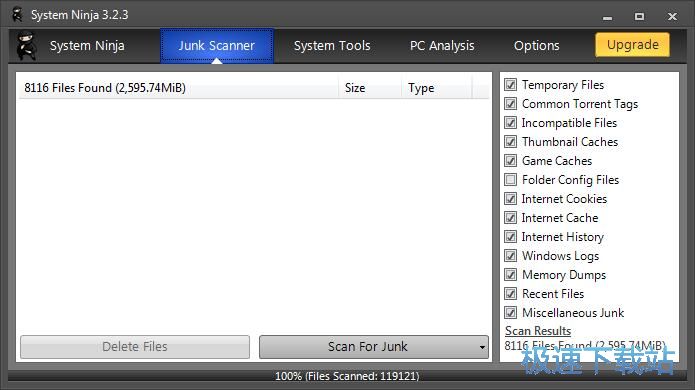Sort results by the Type column header

tap(437, 88)
